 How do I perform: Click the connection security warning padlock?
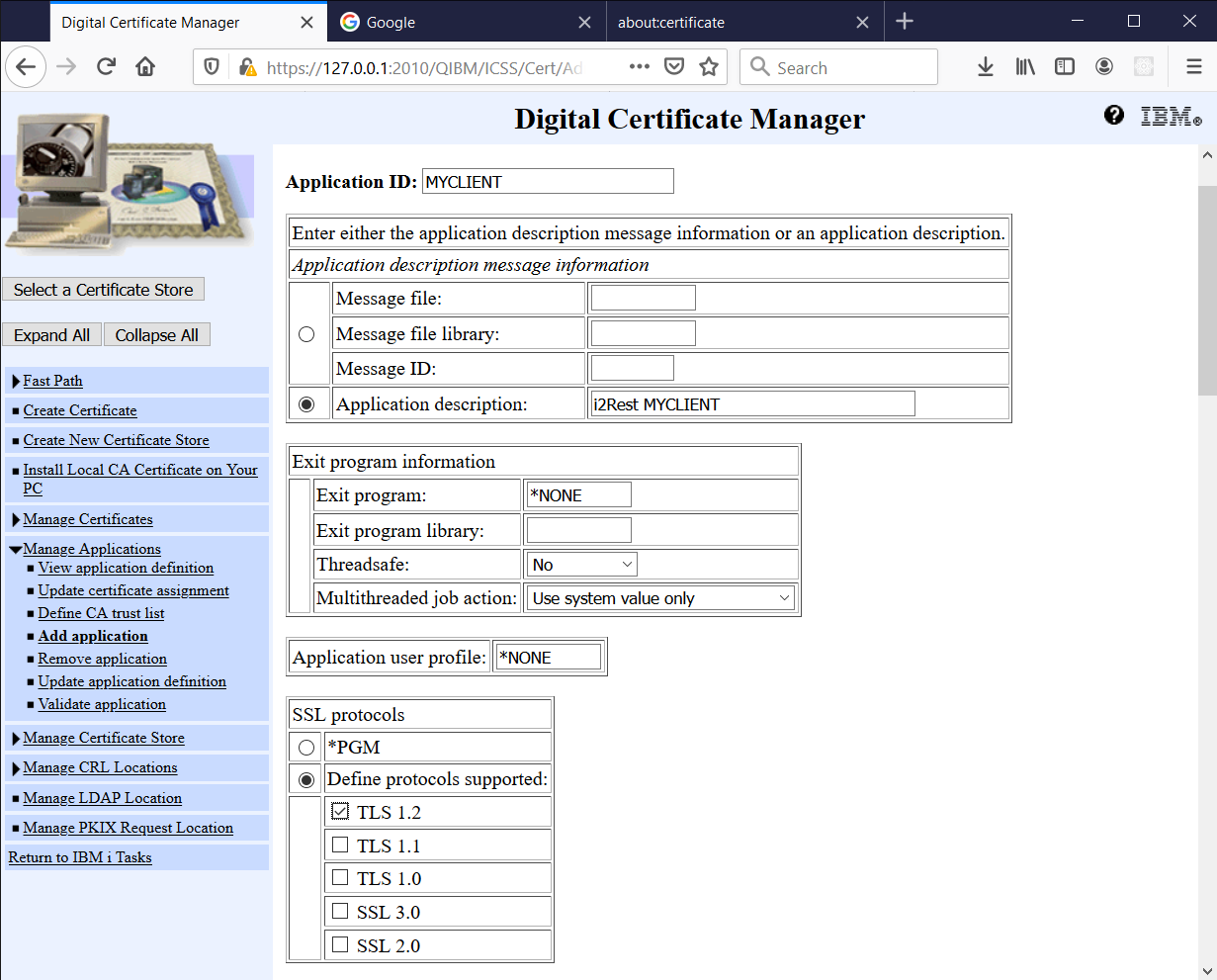tap(246, 67)
